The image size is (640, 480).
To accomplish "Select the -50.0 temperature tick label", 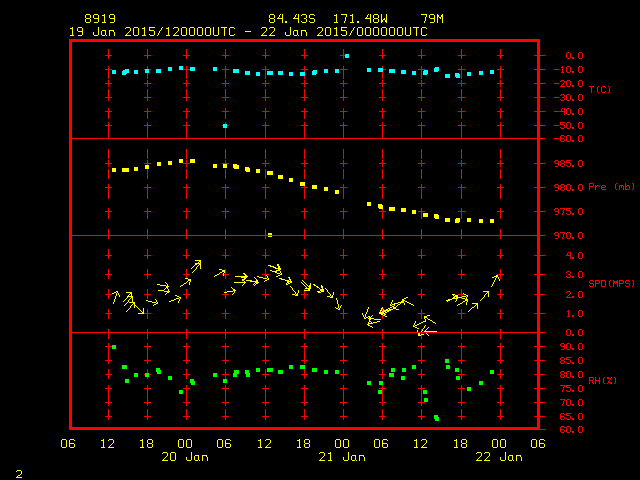I will click(569, 125).
